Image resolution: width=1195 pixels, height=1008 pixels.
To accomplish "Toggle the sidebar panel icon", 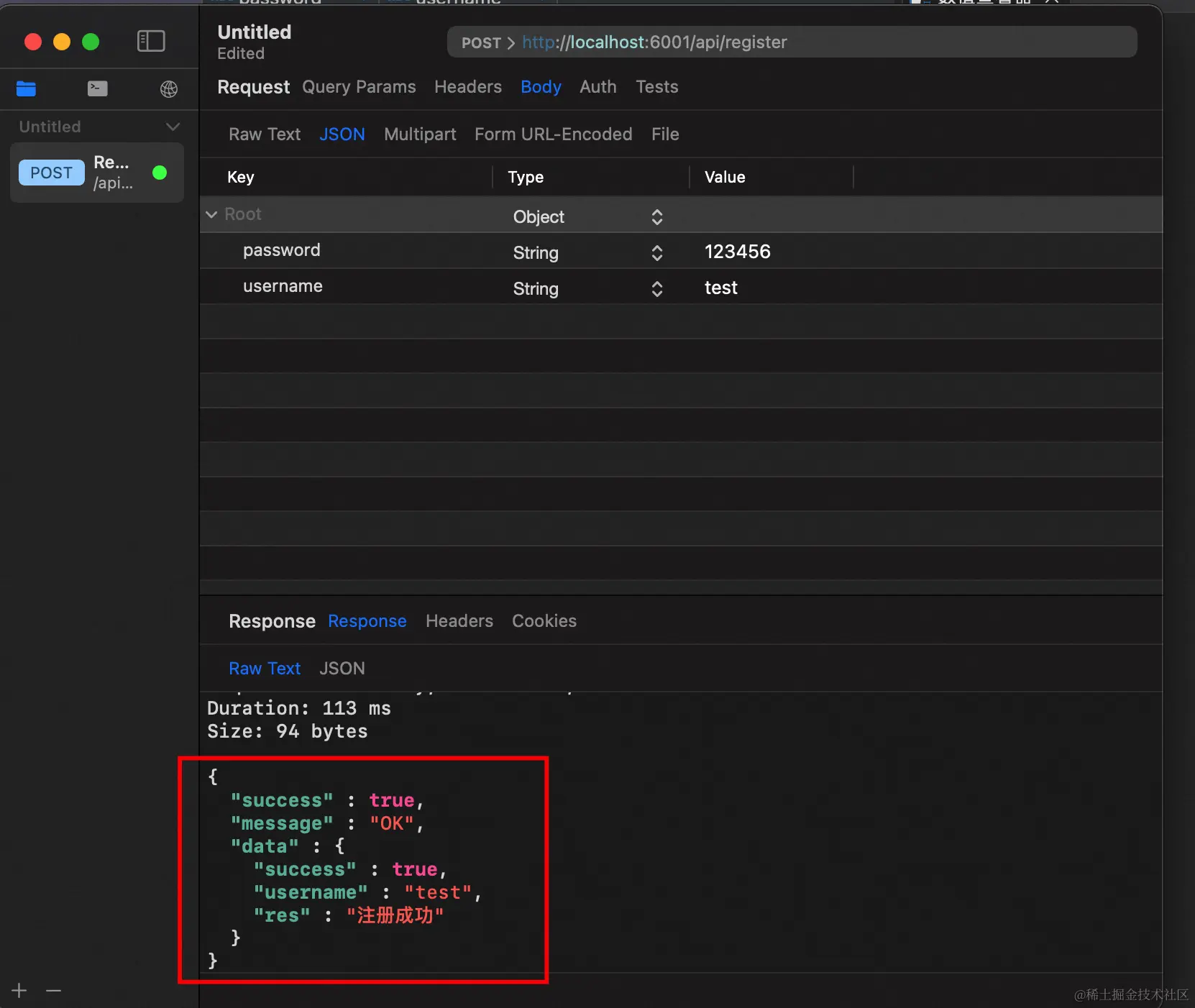I will [x=151, y=41].
